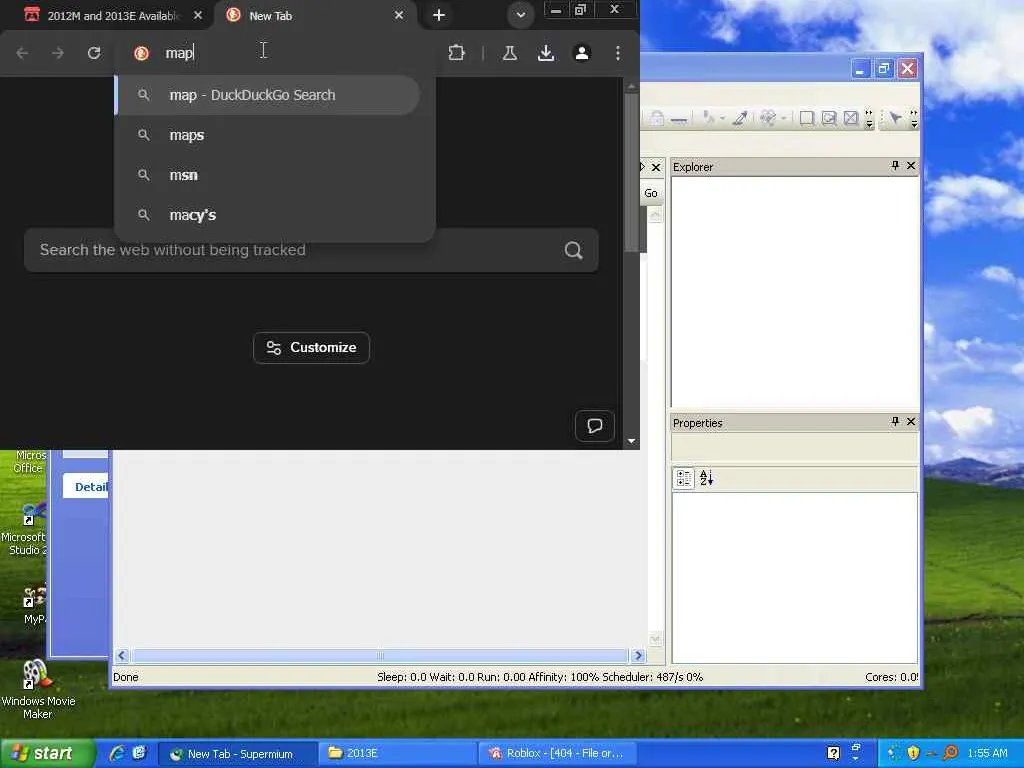The width and height of the screenshot is (1024, 768).
Task: Expand the first toolbar overflow chevron
Action: pyautogui.click(x=869, y=119)
